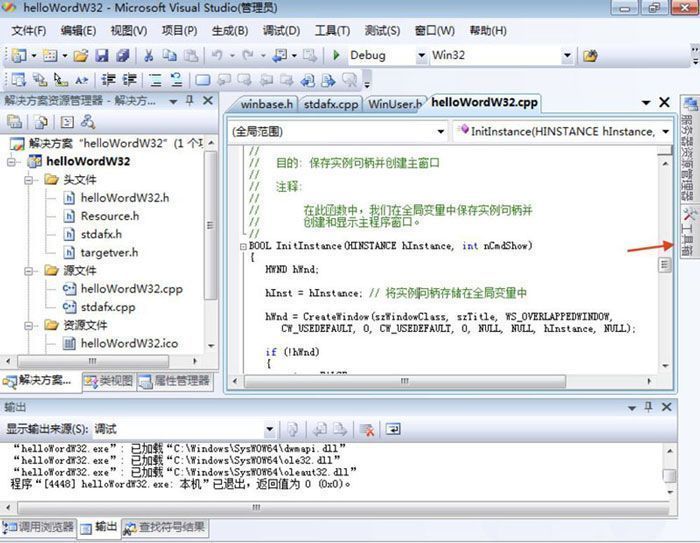Open 显示输出来源 调试 dropdown
Screen dimensions: 700x543
(269, 430)
